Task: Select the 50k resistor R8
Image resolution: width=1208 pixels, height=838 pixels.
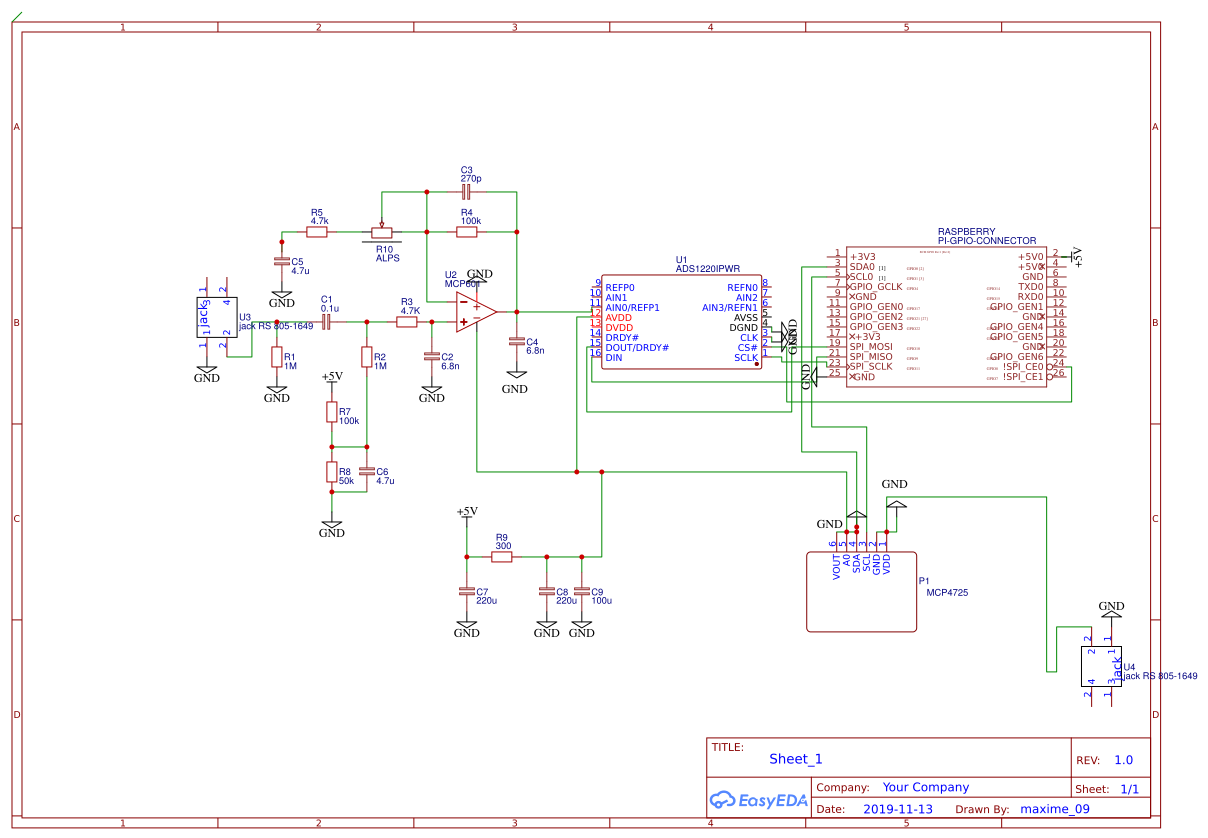Action: tap(331, 471)
